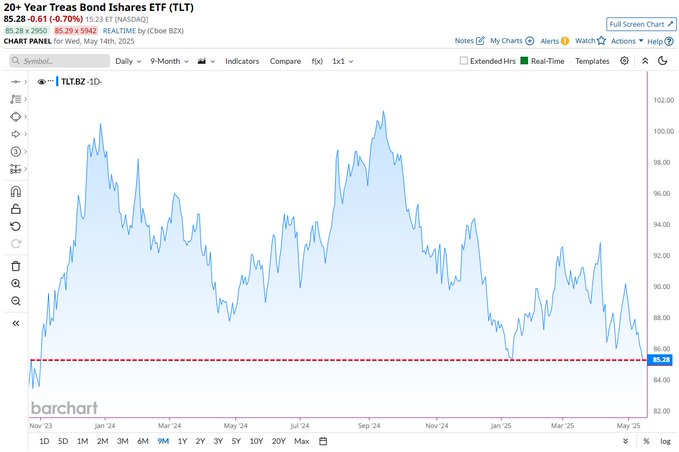Open chart settings gear icon
Screen dimensions: 679x452
[x=624, y=61]
